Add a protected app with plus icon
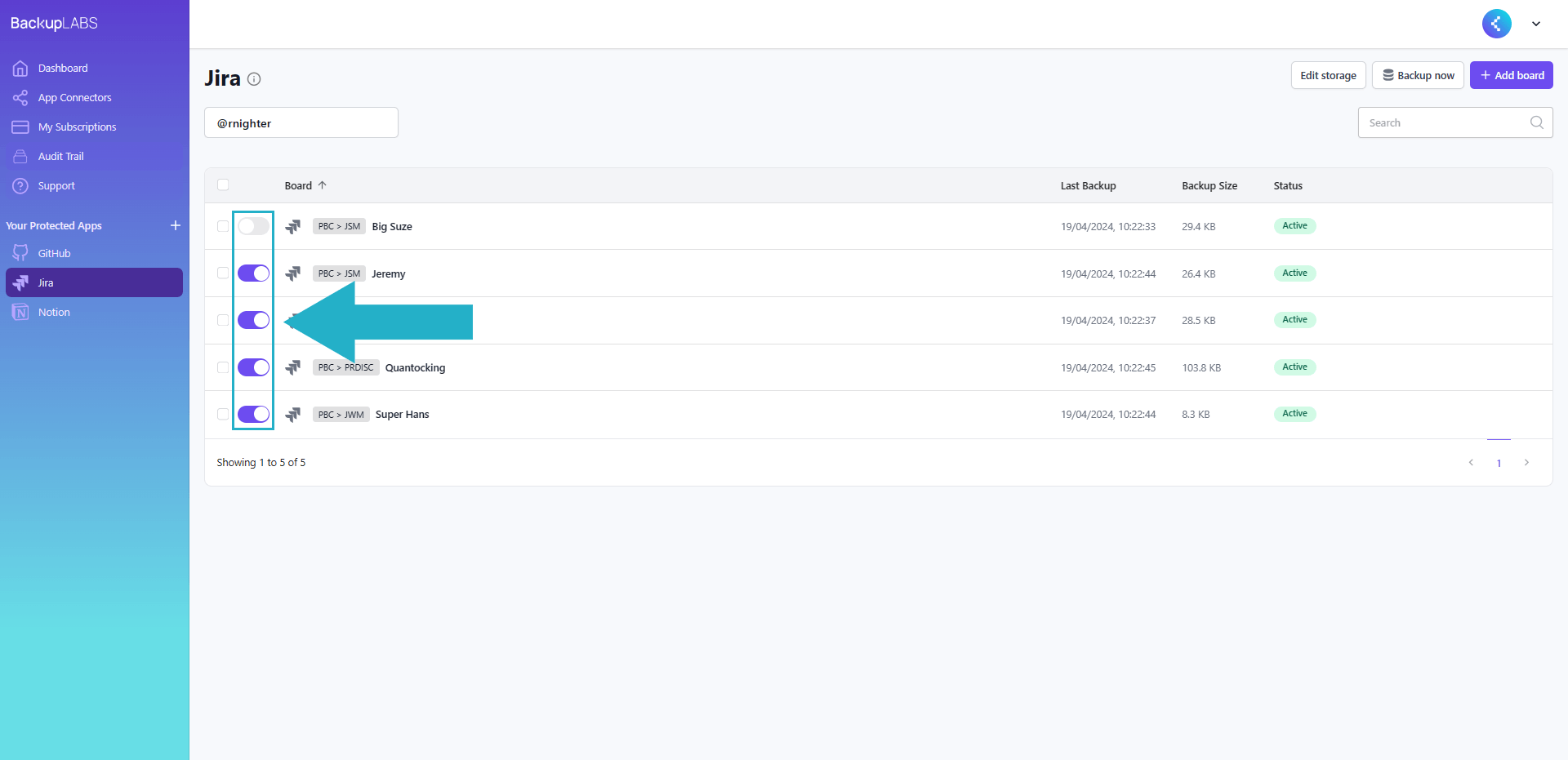 (x=176, y=225)
